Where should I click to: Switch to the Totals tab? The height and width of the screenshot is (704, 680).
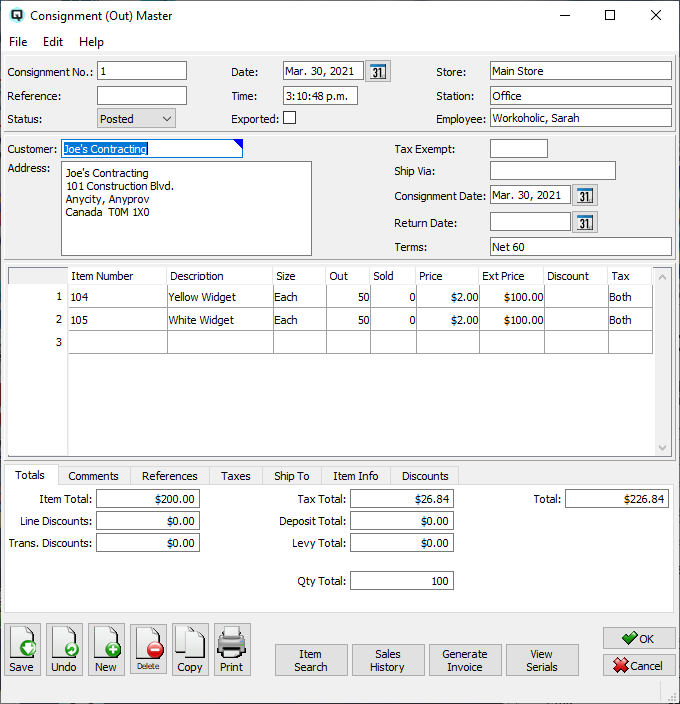pos(30,475)
